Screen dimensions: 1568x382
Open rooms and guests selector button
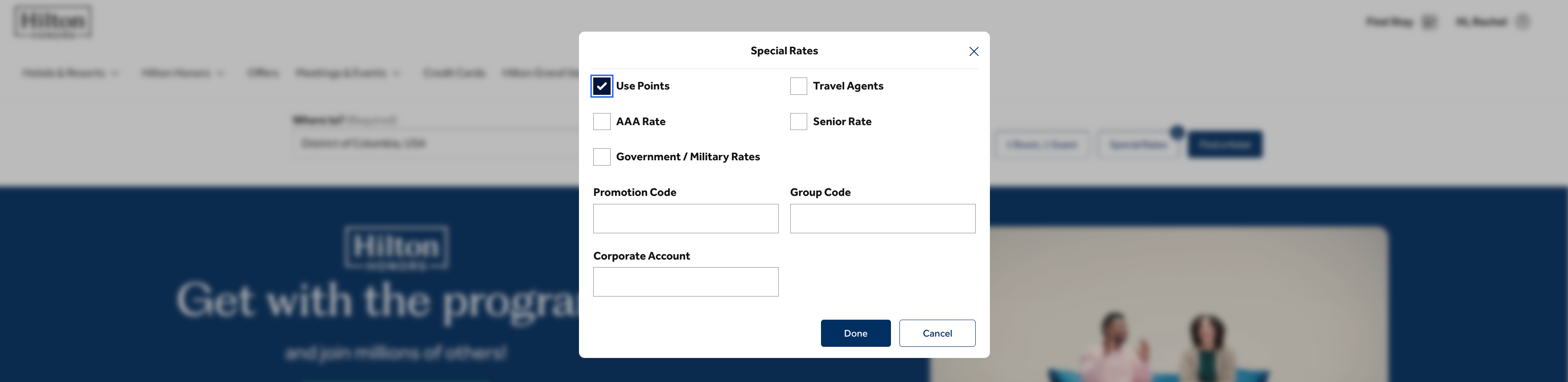coord(1042,145)
